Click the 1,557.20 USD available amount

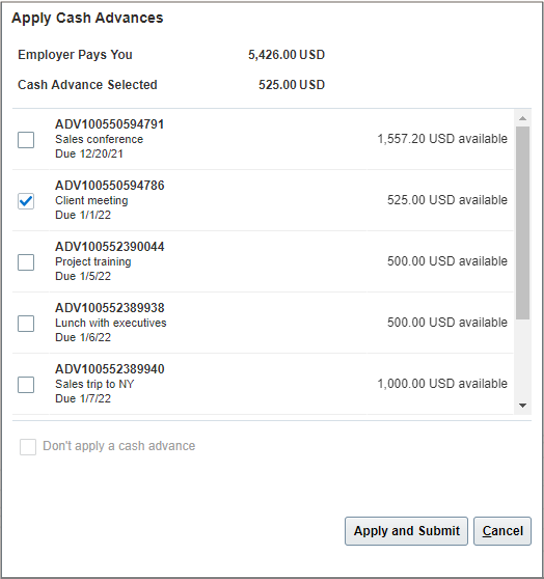[442, 139]
